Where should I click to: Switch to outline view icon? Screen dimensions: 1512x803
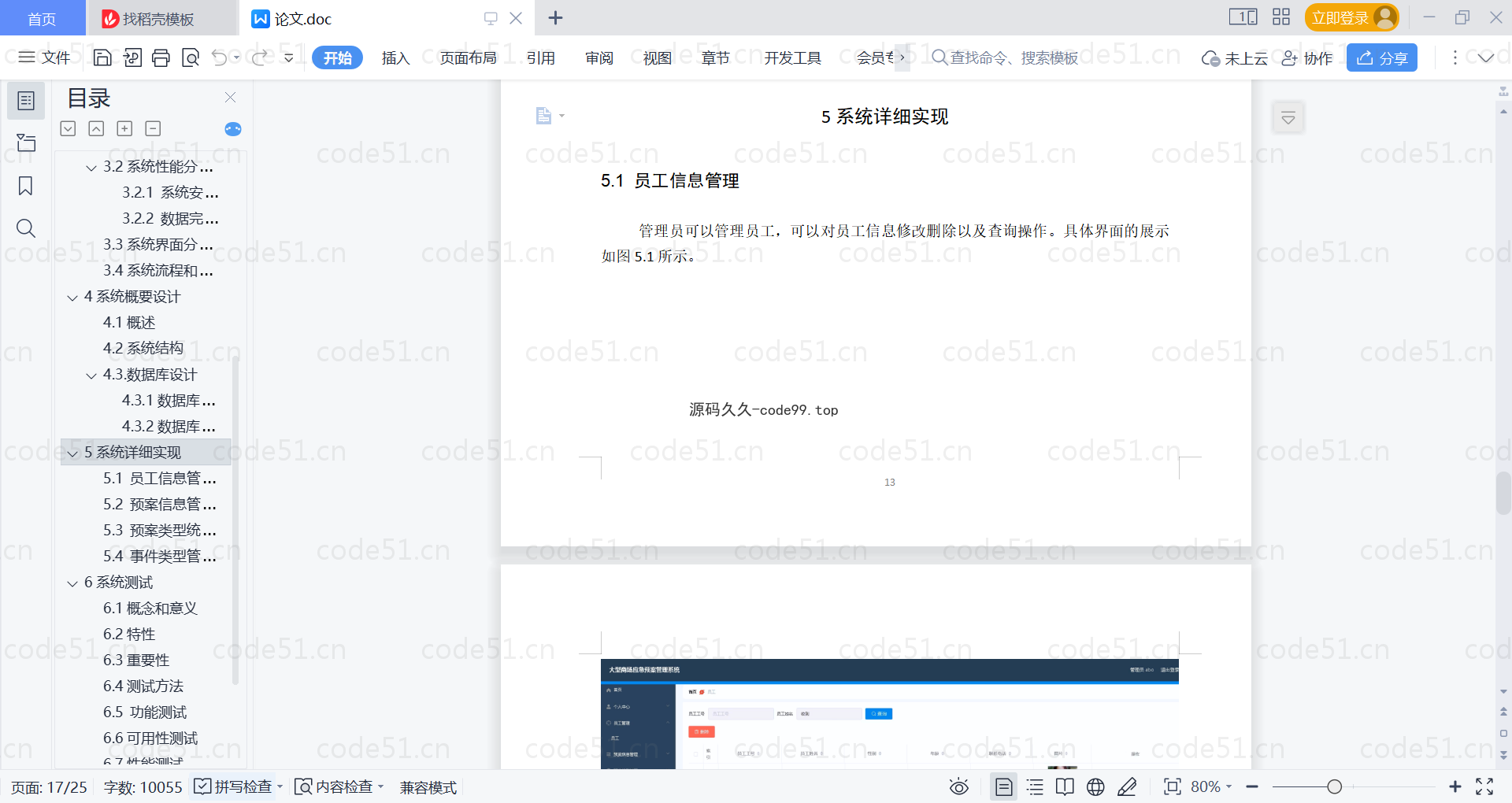tap(1035, 786)
